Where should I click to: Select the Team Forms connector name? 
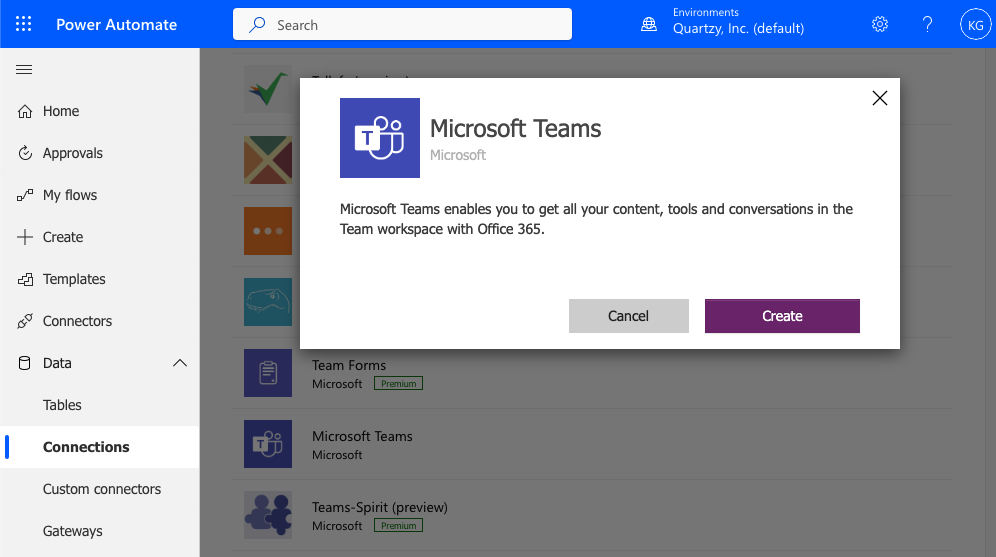[349, 365]
